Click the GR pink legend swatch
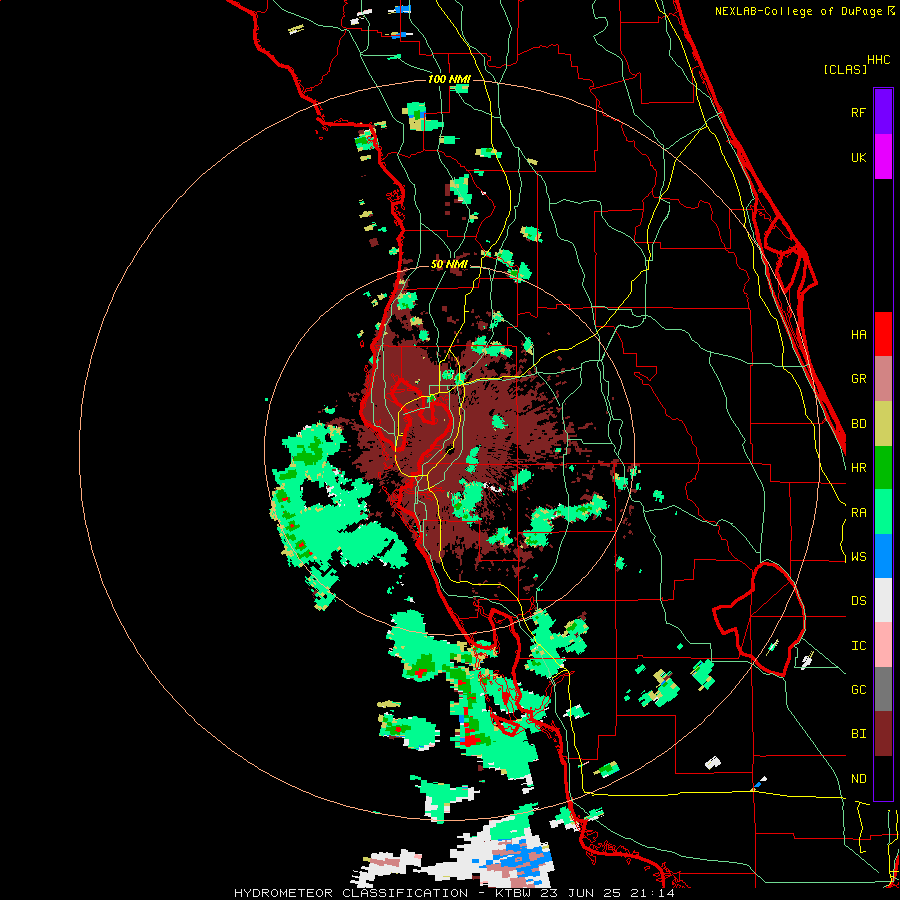Image resolution: width=900 pixels, height=900 pixels. point(883,378)
